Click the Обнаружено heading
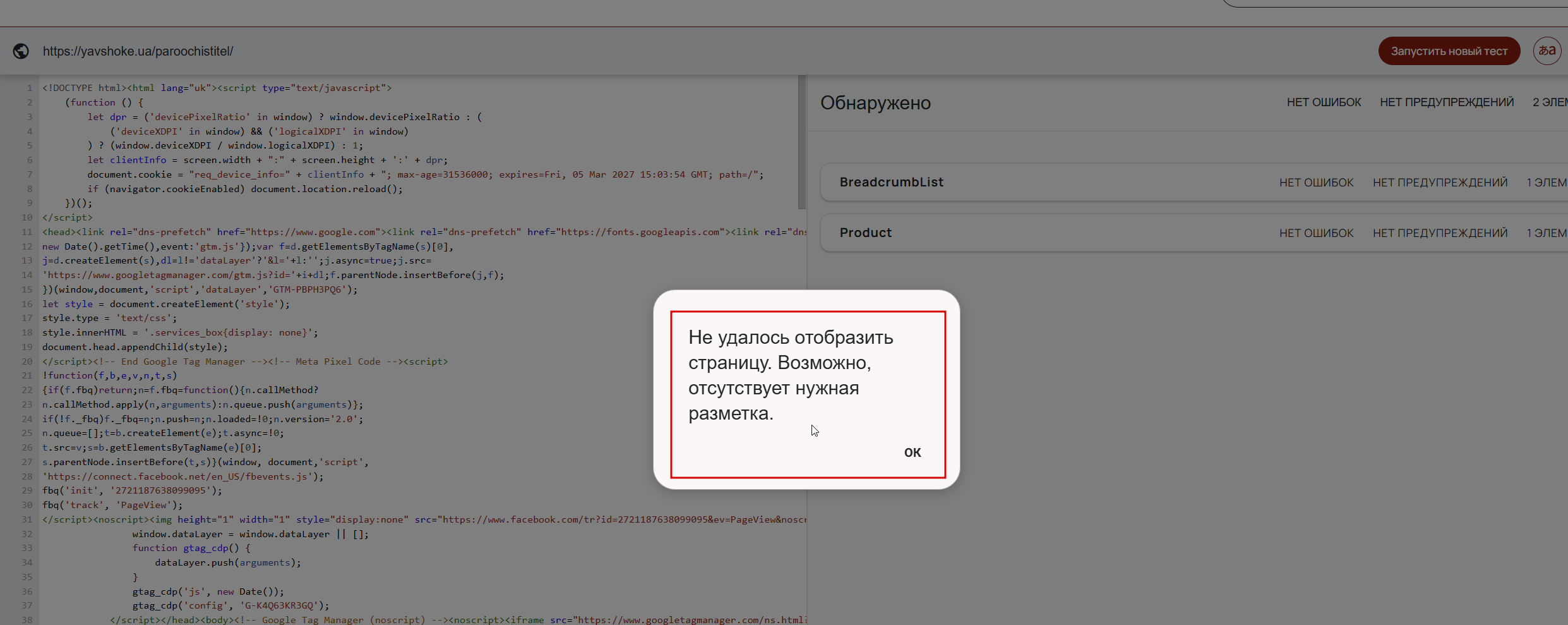 click(875, 103)
